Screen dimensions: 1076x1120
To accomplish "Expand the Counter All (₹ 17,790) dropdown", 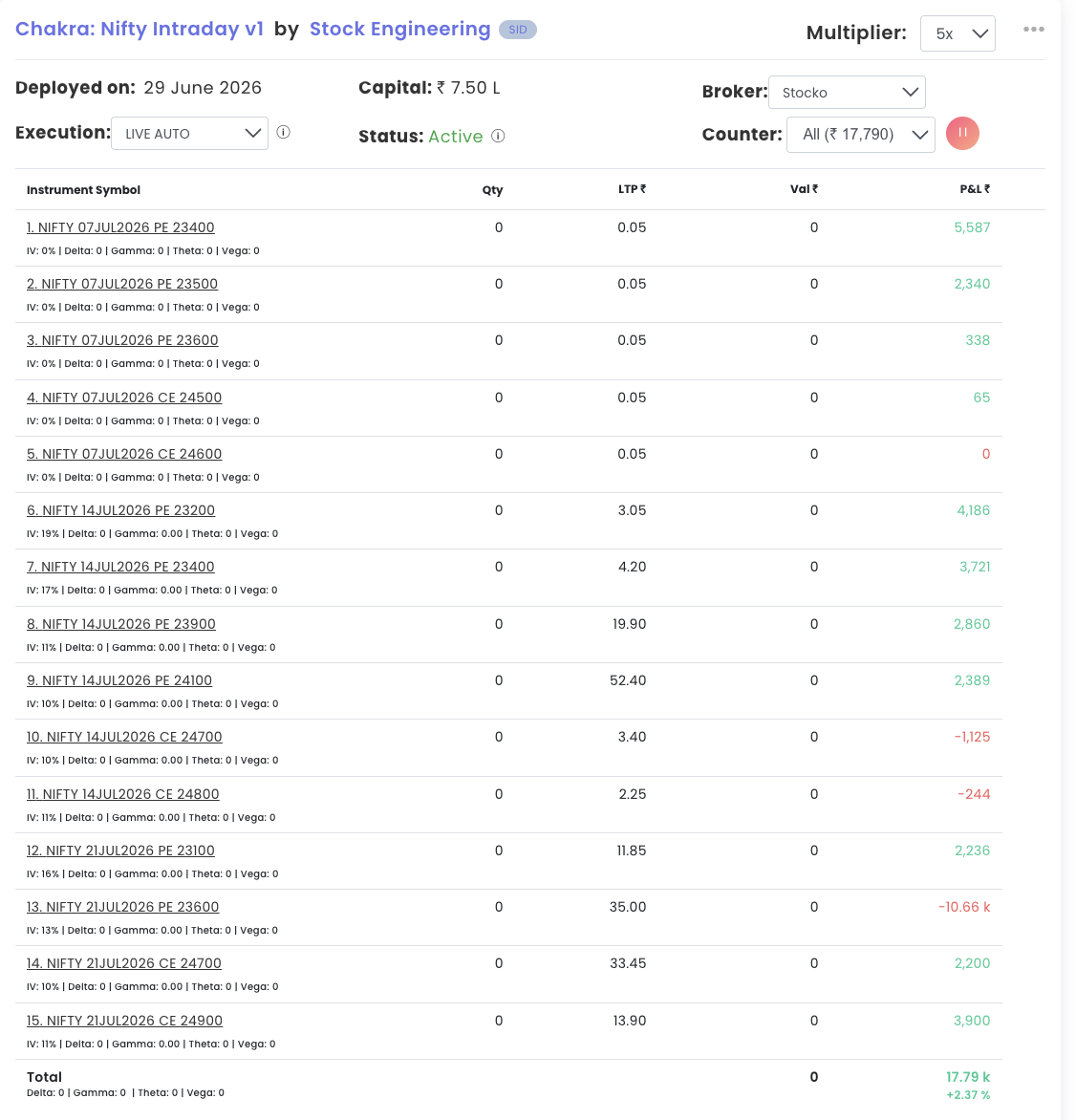I will (x=860, y=135).
